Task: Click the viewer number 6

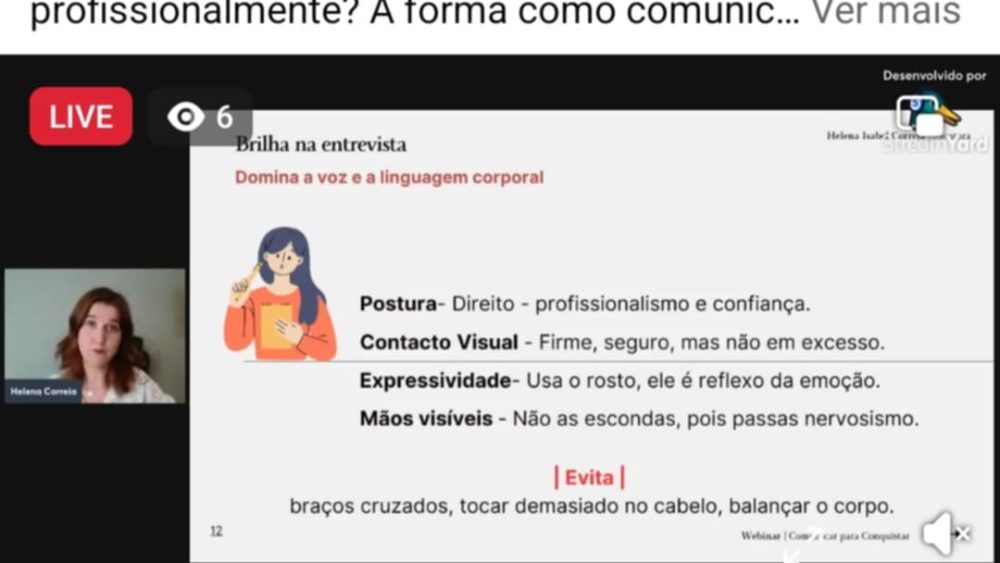Action: [224, 117]
